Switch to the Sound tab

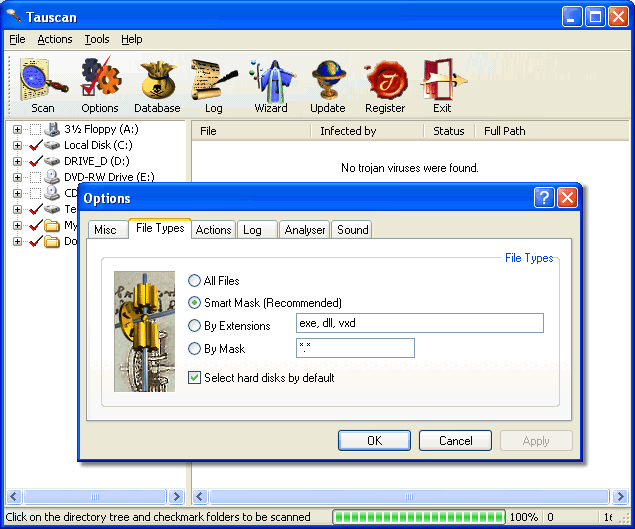coord(353,230)
